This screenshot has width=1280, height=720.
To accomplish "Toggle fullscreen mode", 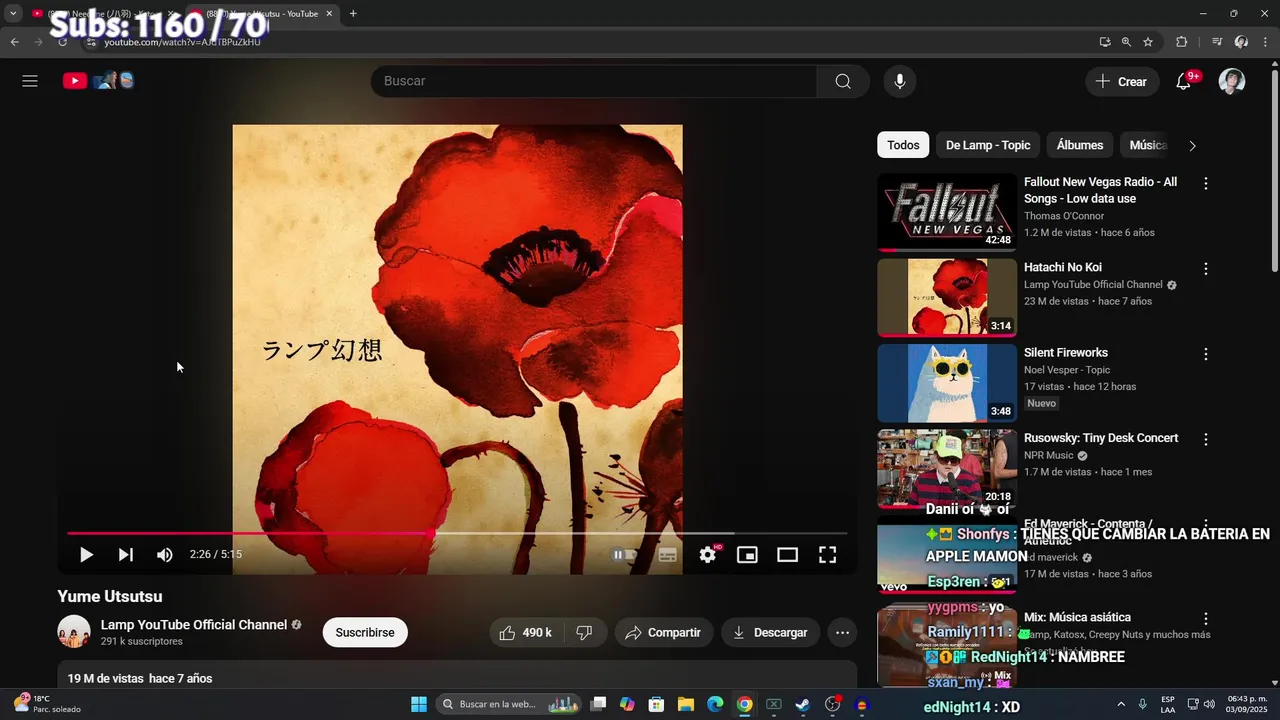I will click(x=828, y=554).
